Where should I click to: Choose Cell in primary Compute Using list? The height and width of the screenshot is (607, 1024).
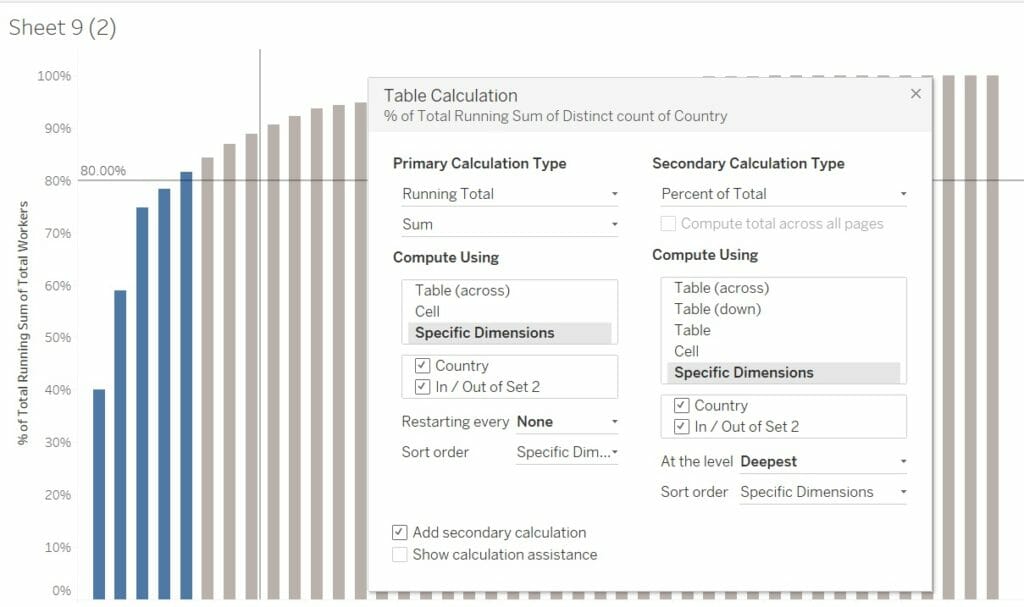428,311
